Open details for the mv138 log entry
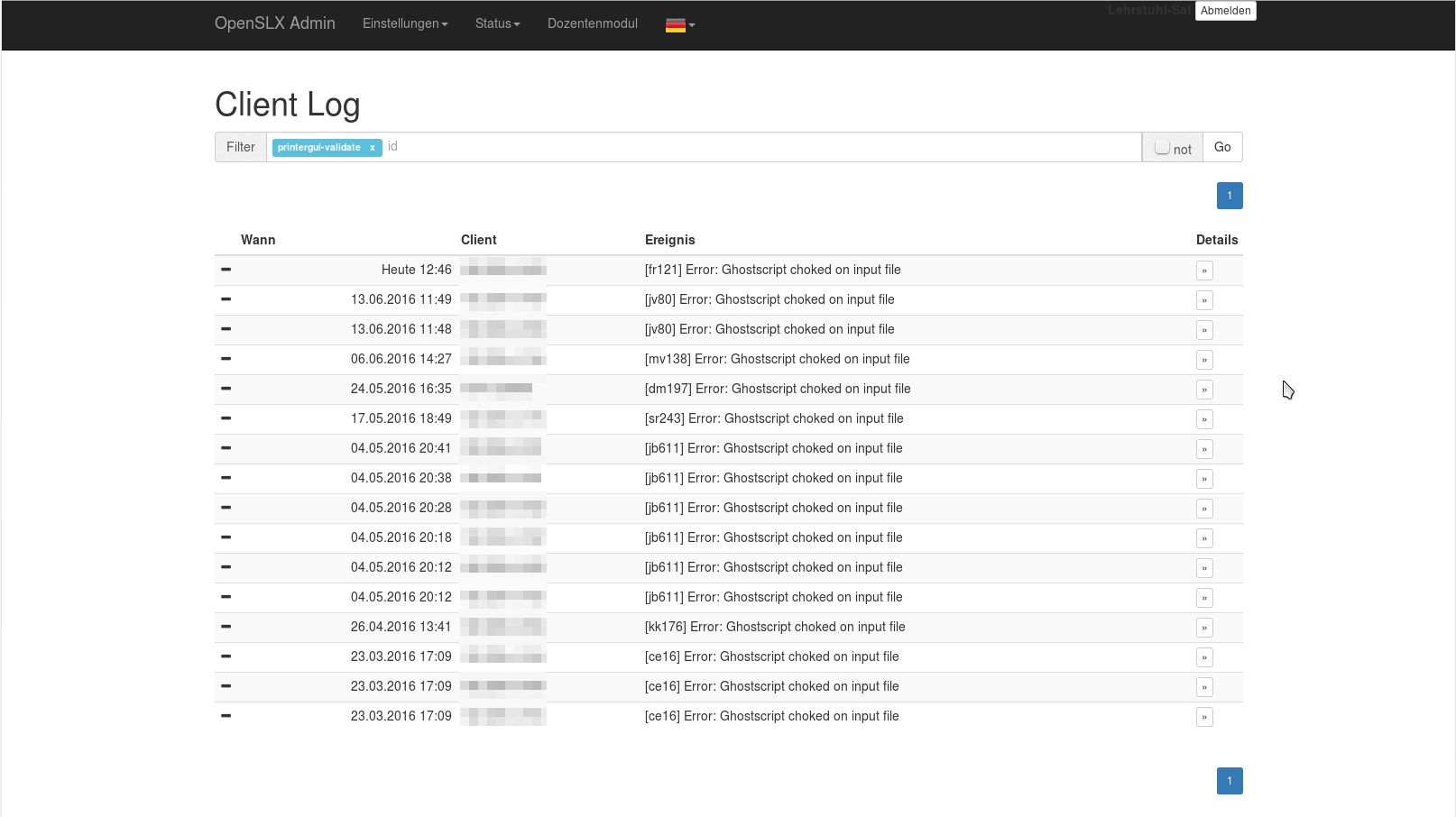This screenshot has height=817, width=1456. [1204, 360]
